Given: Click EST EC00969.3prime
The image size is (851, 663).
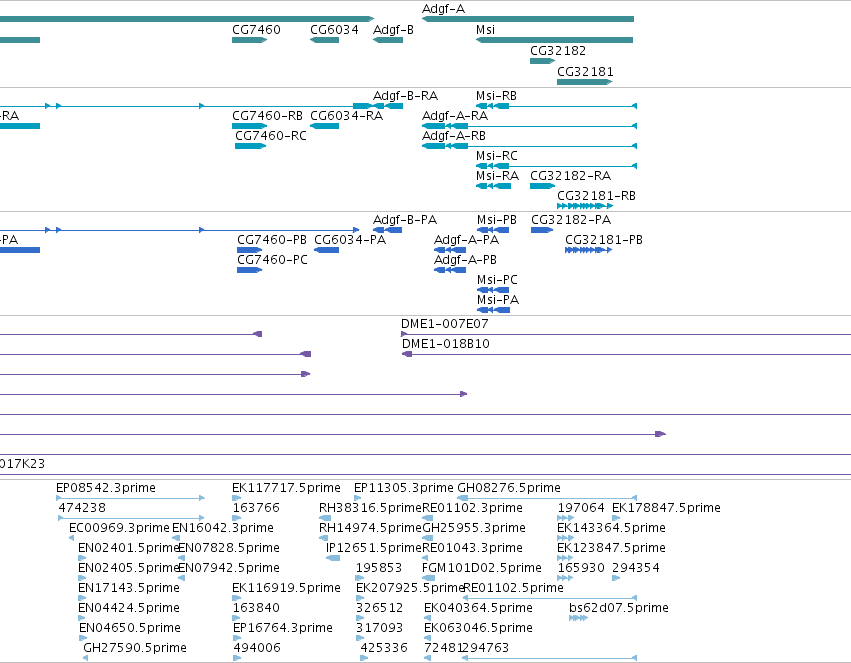Looking at the screenshot, I should point(119,528).
